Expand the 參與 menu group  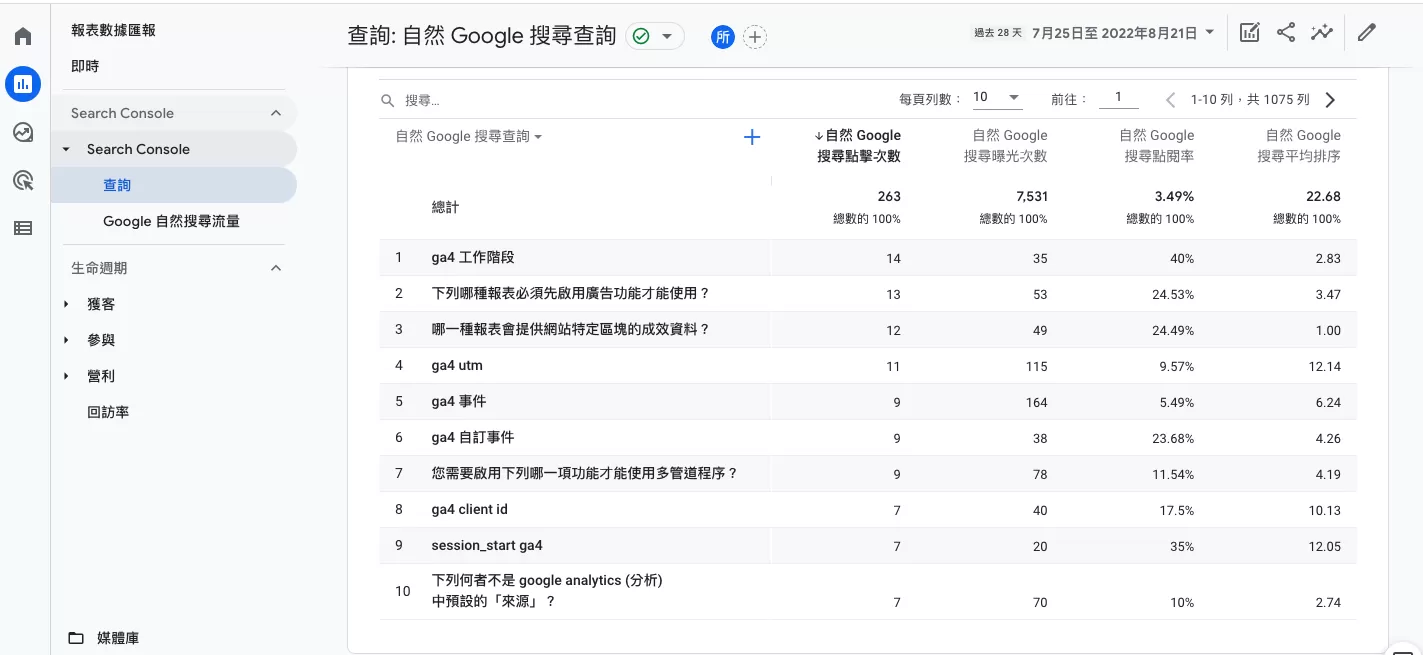pyautogui.click(x=67, y=340)
